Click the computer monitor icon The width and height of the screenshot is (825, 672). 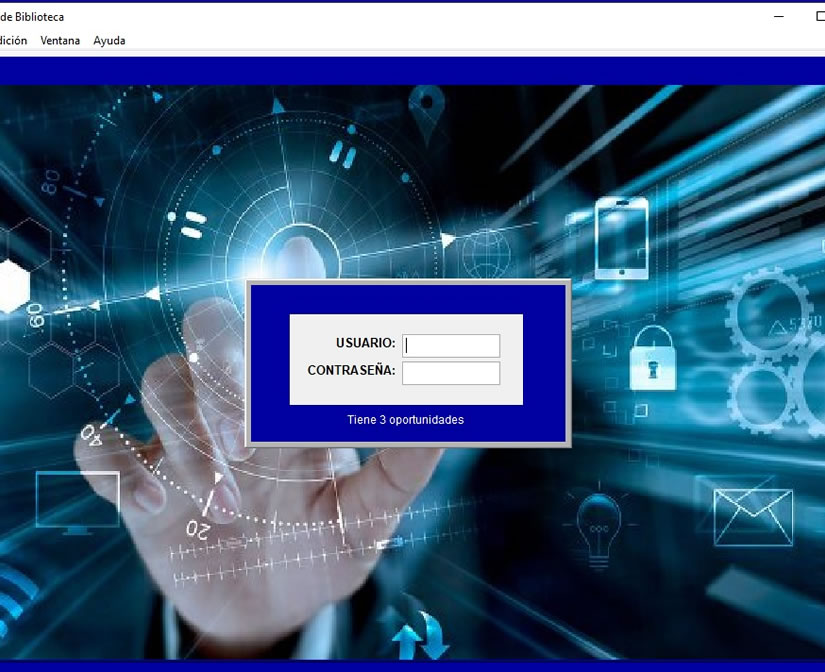click(77, 502)
